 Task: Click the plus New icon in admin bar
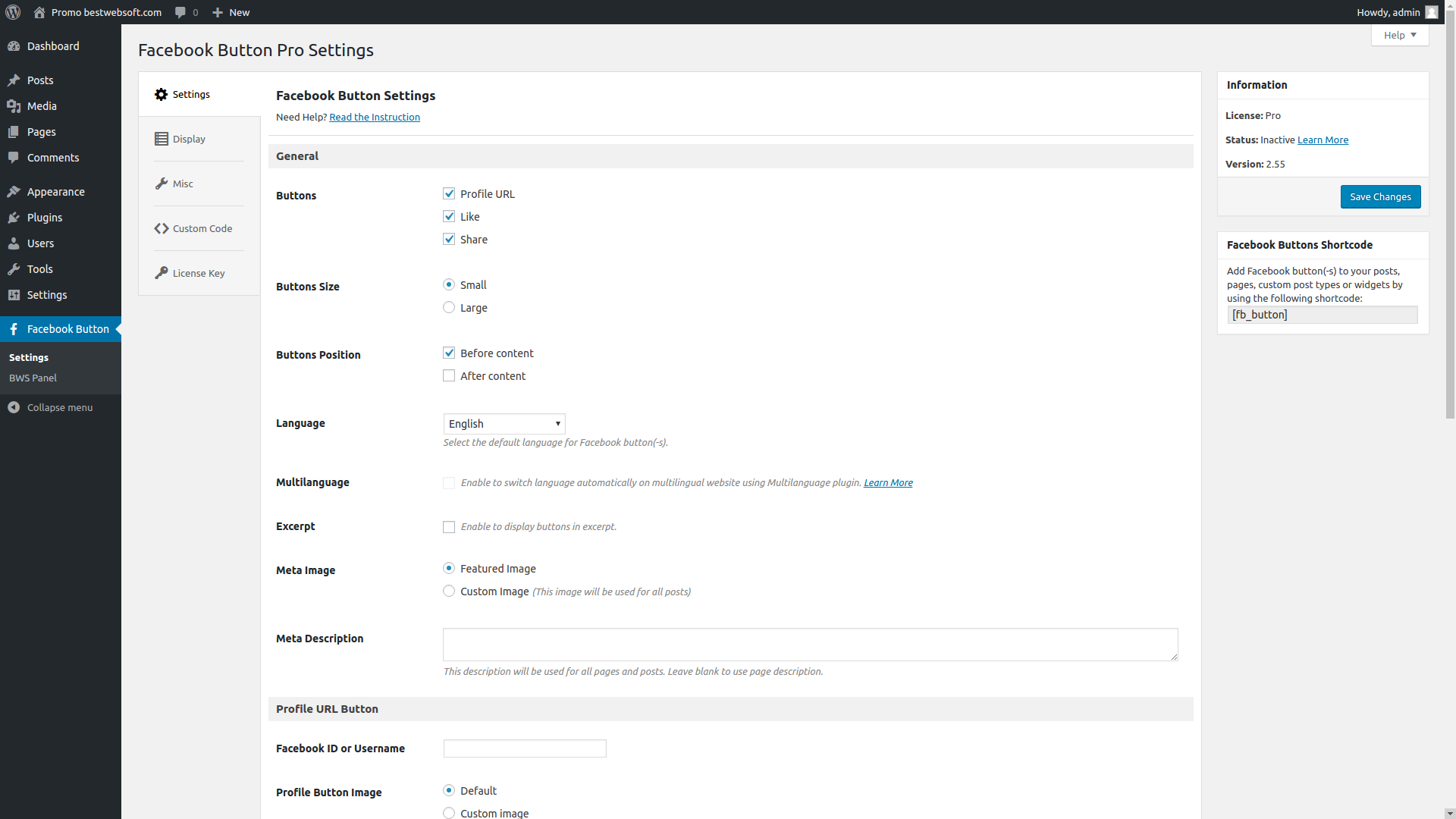point(218,12)
